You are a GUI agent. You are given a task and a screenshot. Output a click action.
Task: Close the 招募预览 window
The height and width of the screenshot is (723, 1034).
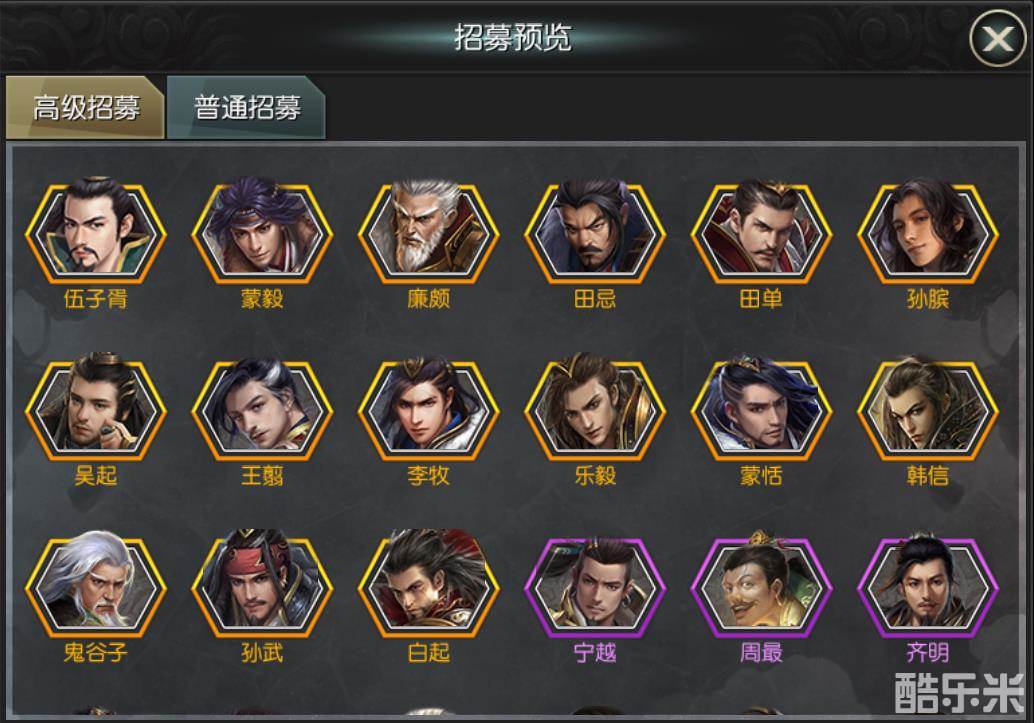(997, 38)
